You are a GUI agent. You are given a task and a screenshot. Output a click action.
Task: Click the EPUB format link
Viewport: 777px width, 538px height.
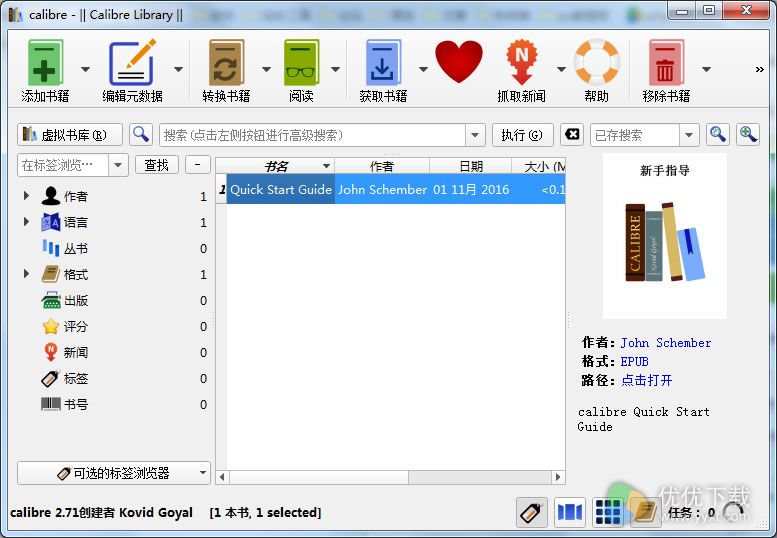(x=634, y=362)
